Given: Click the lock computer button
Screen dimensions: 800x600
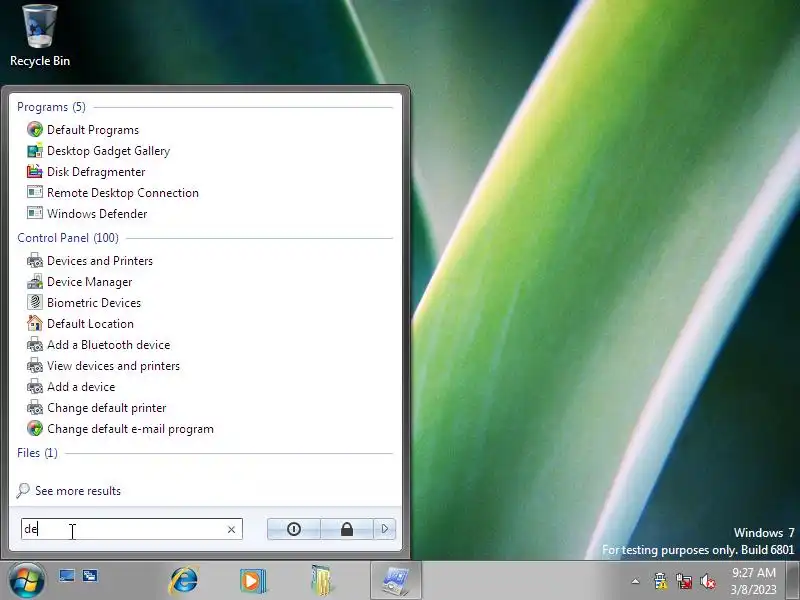Looking at the screenshot, I should pyautogui.click(x=347, y=529).
